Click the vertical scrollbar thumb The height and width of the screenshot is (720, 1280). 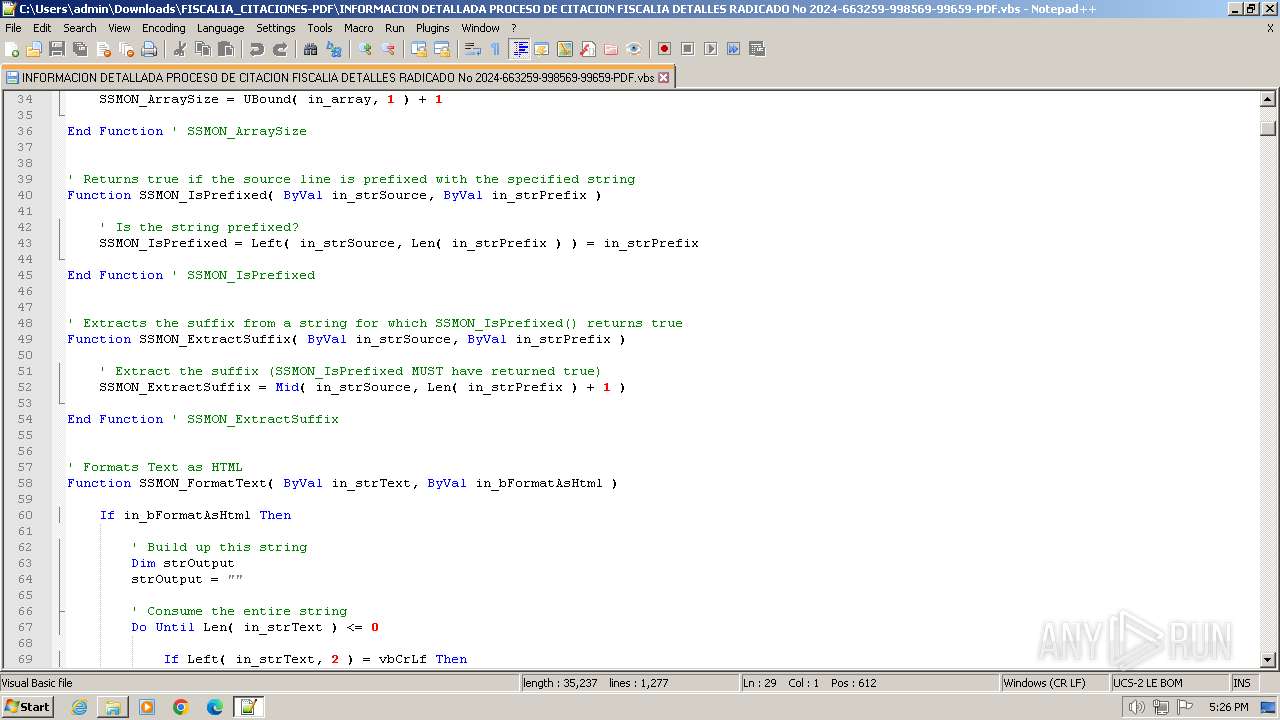point(1268,128)
